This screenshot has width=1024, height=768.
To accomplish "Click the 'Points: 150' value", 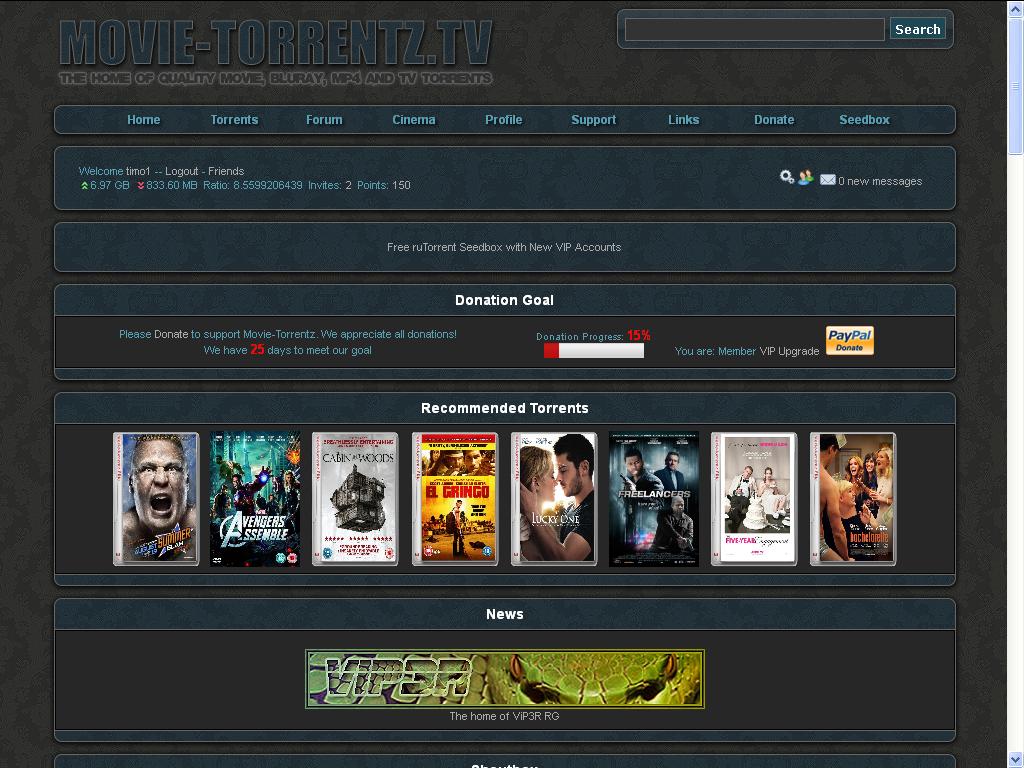I will (384, 185).
